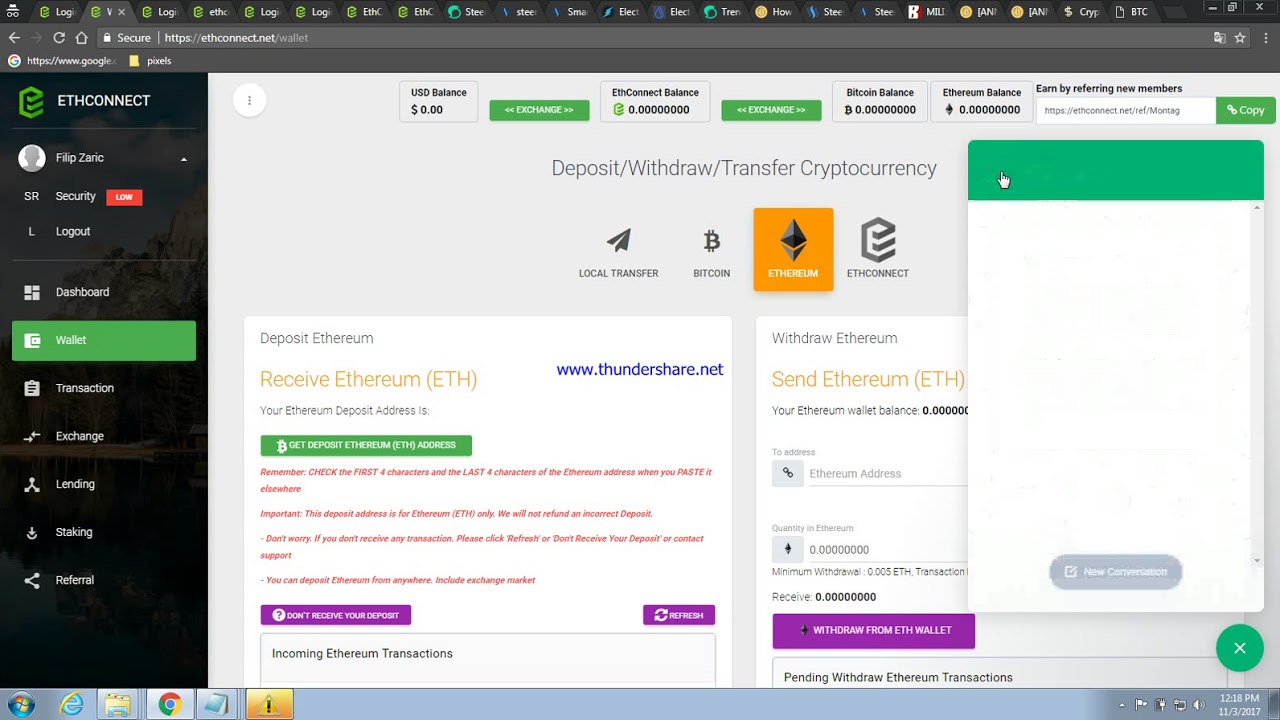Open File Explorer from taskbar
Image resolution: width=1280 pixels, height=720 pixels.
point(118,705)
